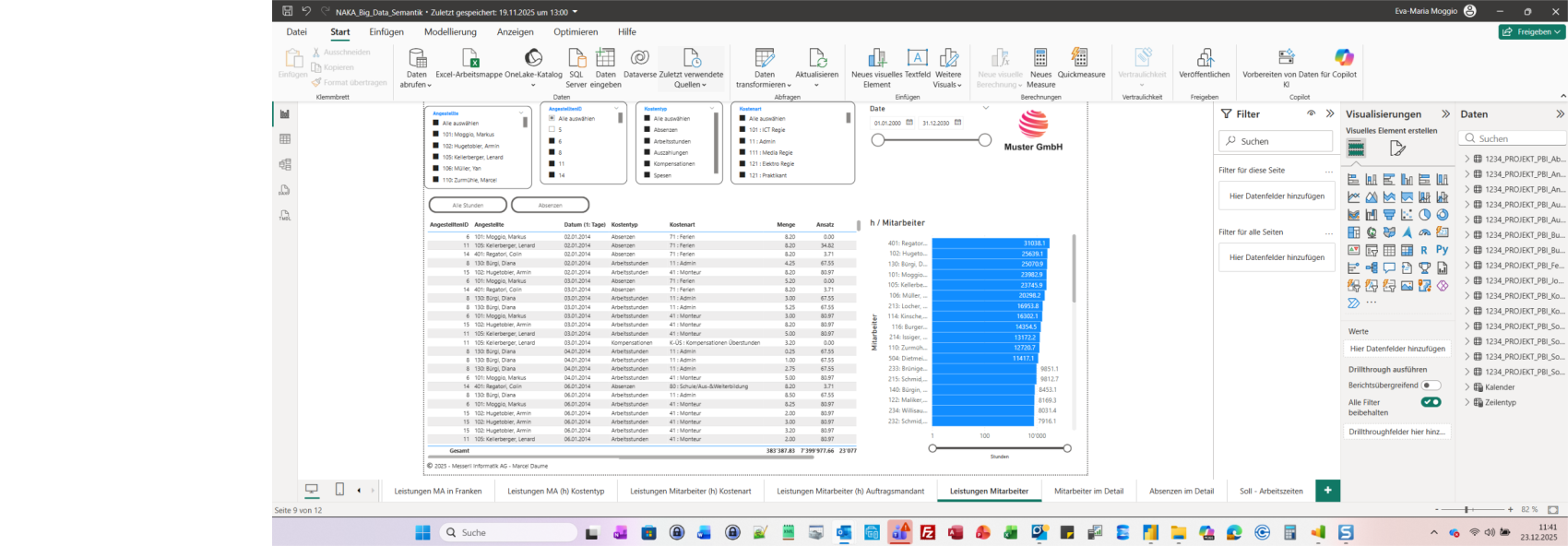The width and height of the screenshot is (1568, 546).
Task: Select the funnel visual icon
Action: click(1389, 215)
